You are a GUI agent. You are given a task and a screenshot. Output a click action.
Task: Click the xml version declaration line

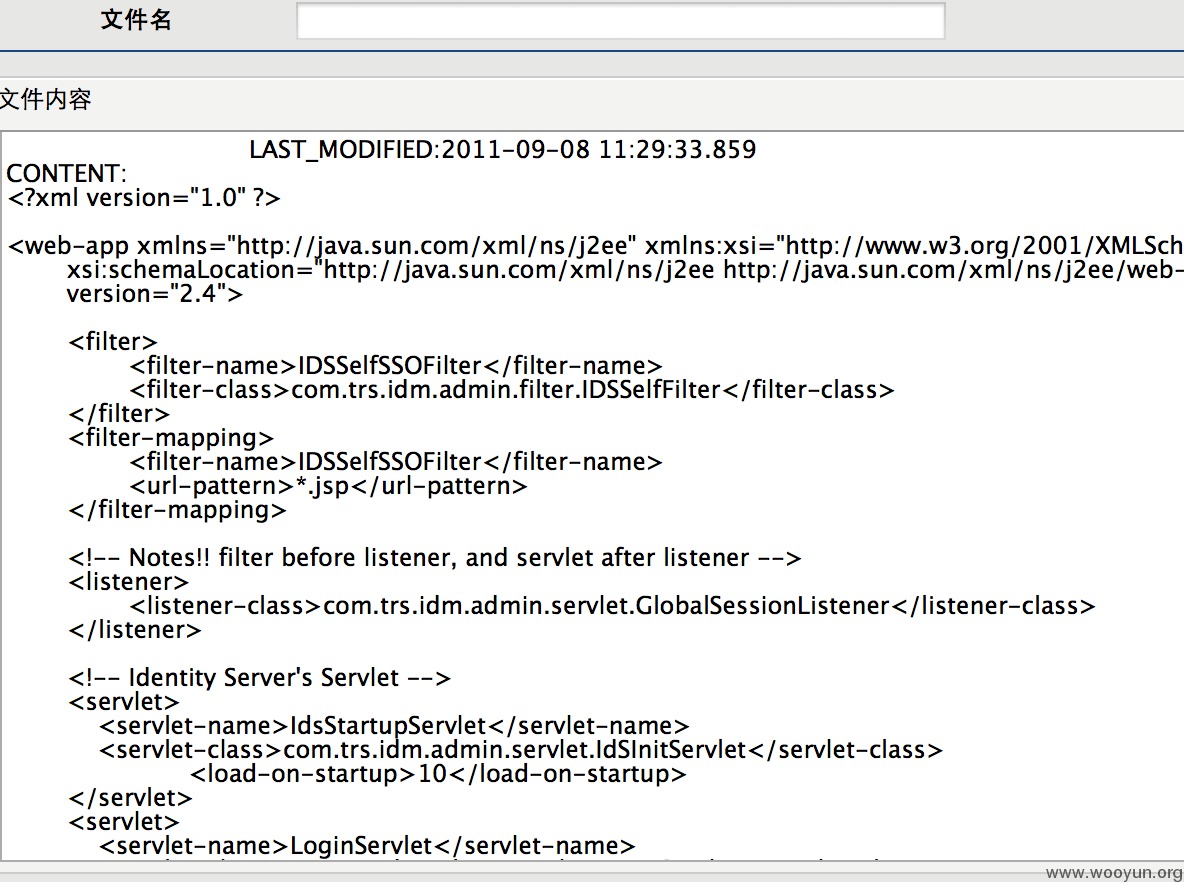[144, 198]
